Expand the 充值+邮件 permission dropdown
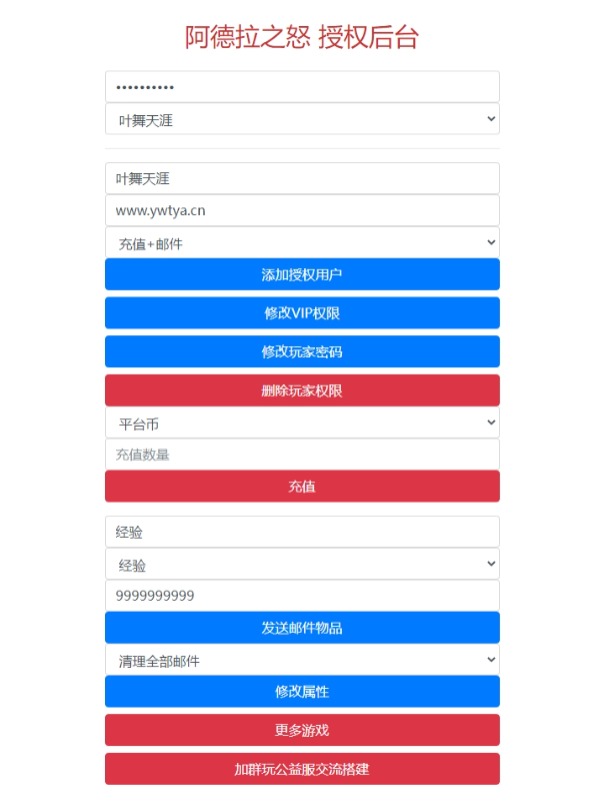 tap(302, 242)
